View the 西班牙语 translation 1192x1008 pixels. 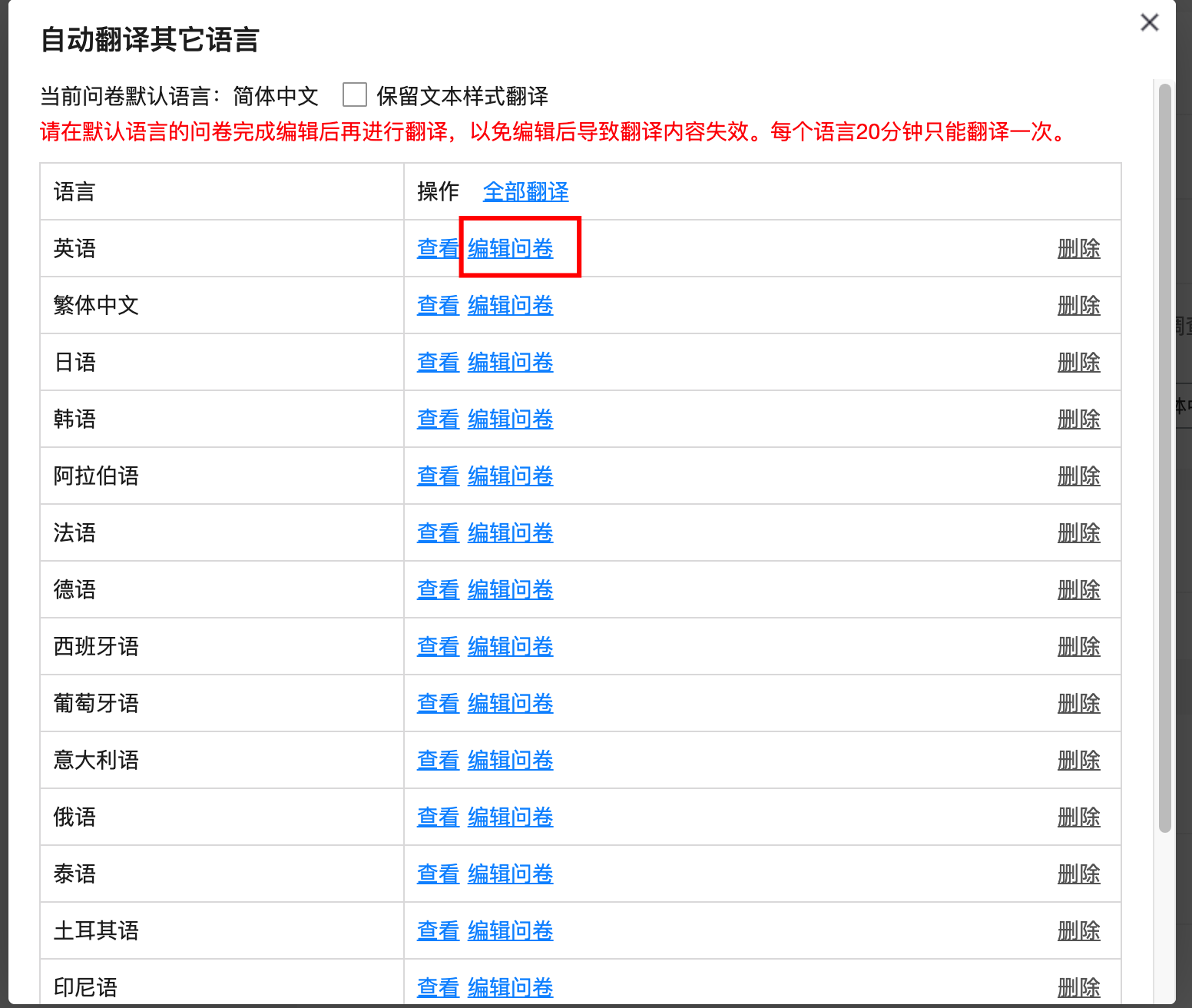pyautogui.click(x=438, y=646)
